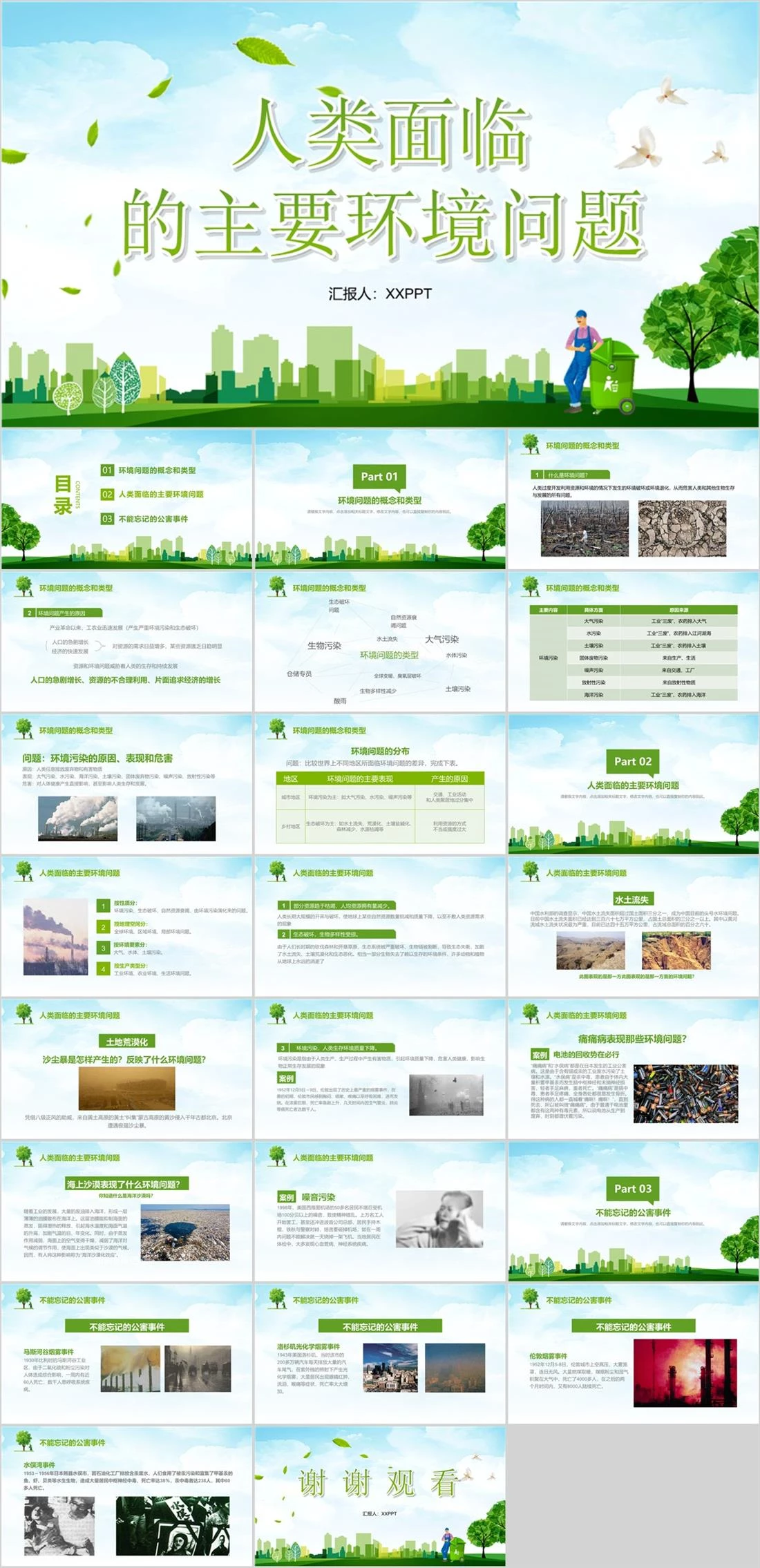Select 目录 entry 02 人类面临的主要环境问题
The height and width of the screenshot is (1568, 760).
(153, 495)
